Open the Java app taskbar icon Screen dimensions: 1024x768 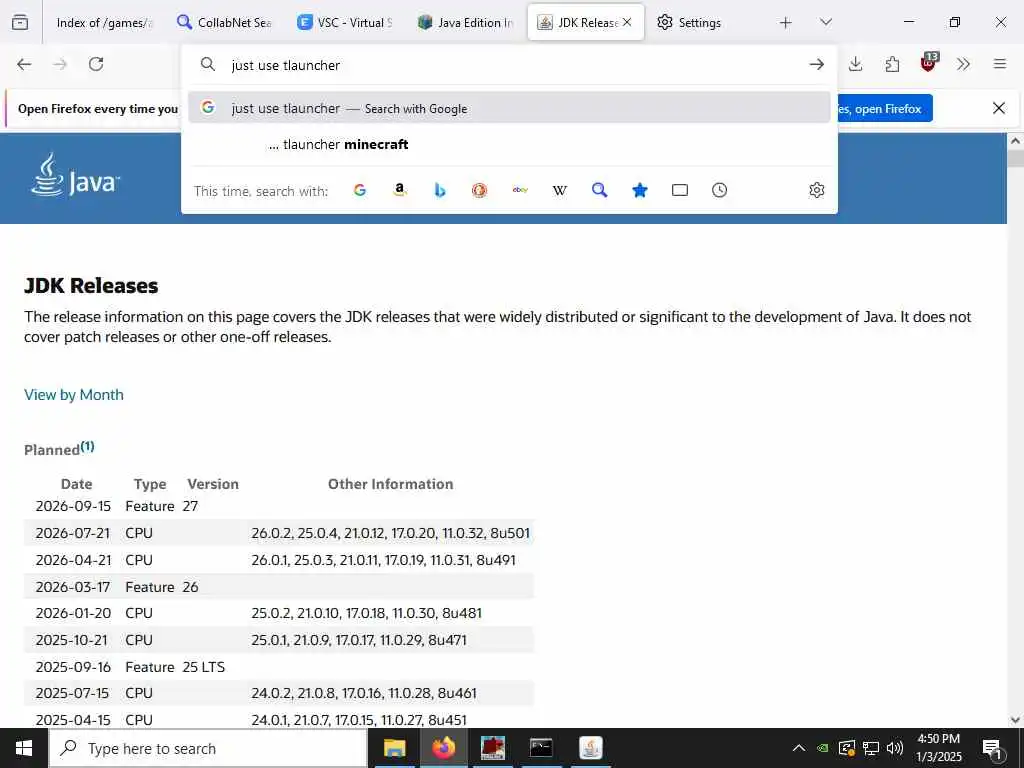590,748
